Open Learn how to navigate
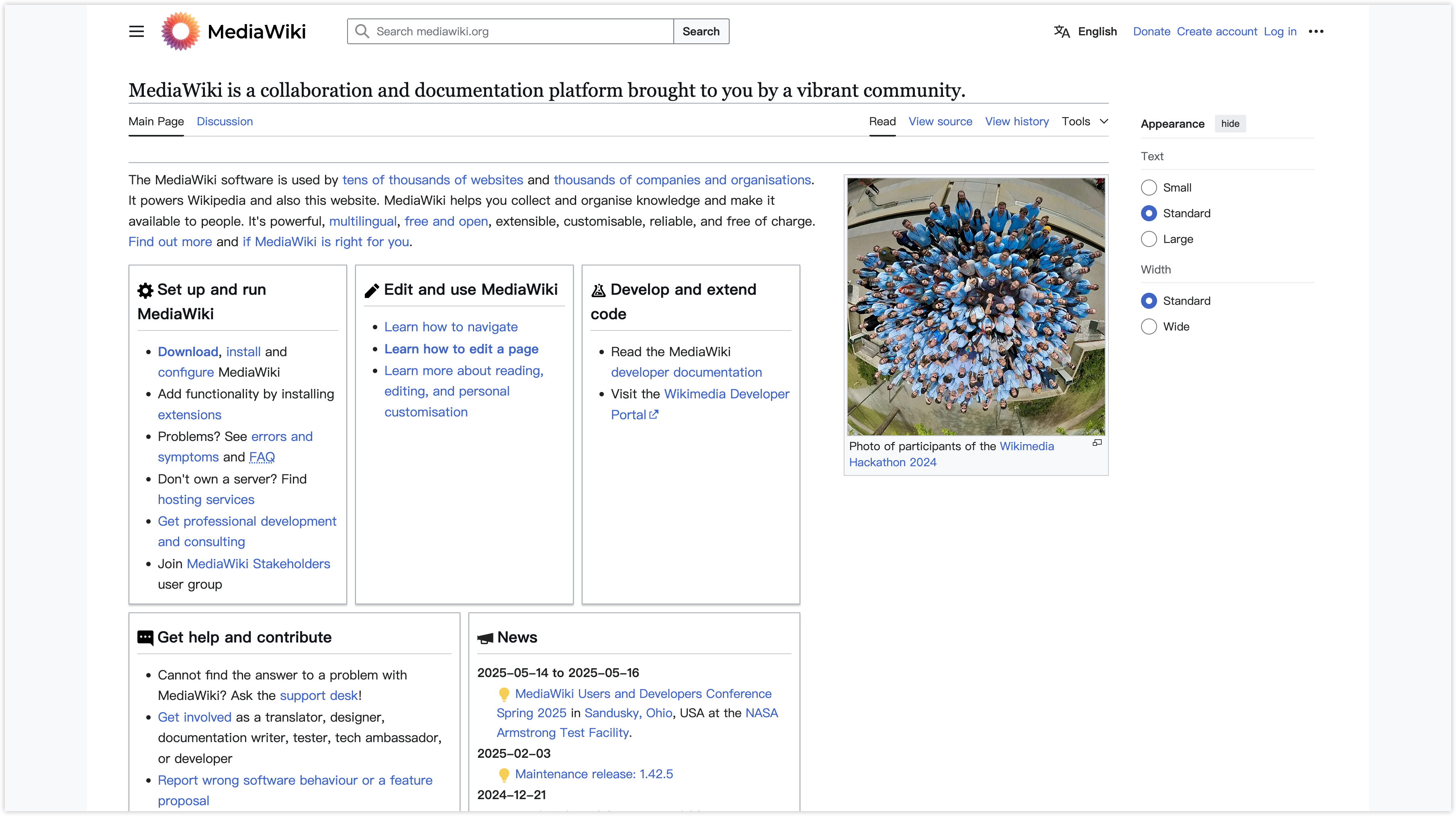 tap(451, 327)
